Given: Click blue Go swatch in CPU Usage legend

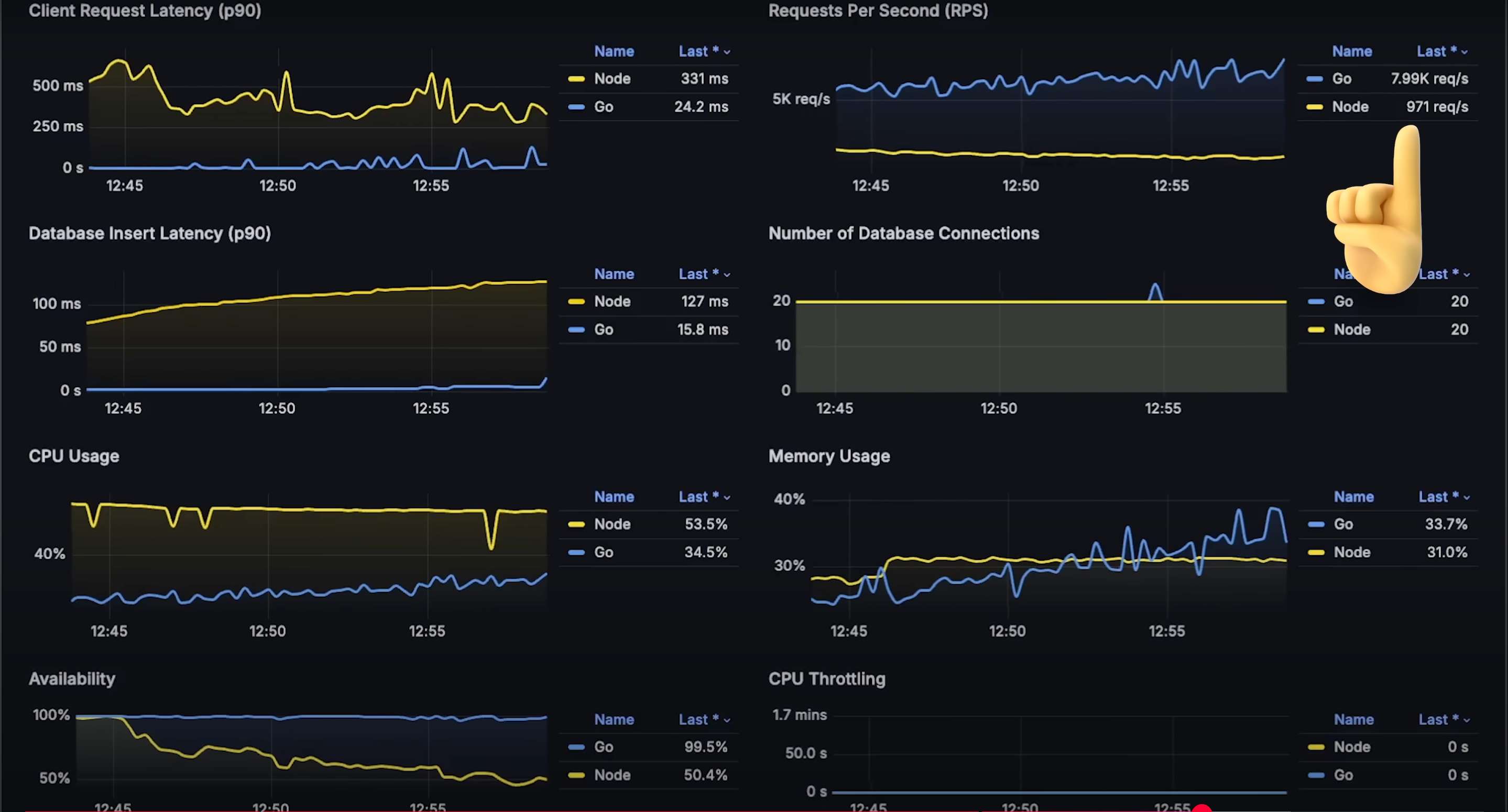Looking at the screenshot, I should tap(576, 552).
